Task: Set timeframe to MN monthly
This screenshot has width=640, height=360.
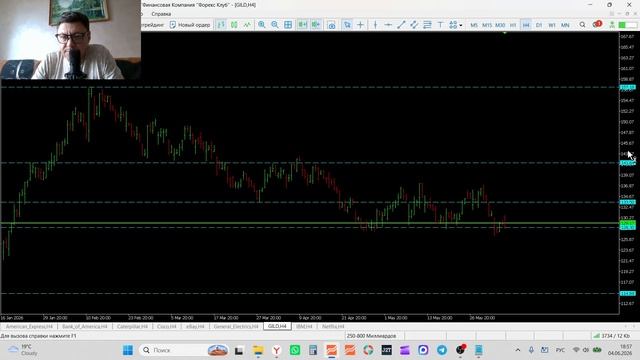Action: (x=565, y=25)
